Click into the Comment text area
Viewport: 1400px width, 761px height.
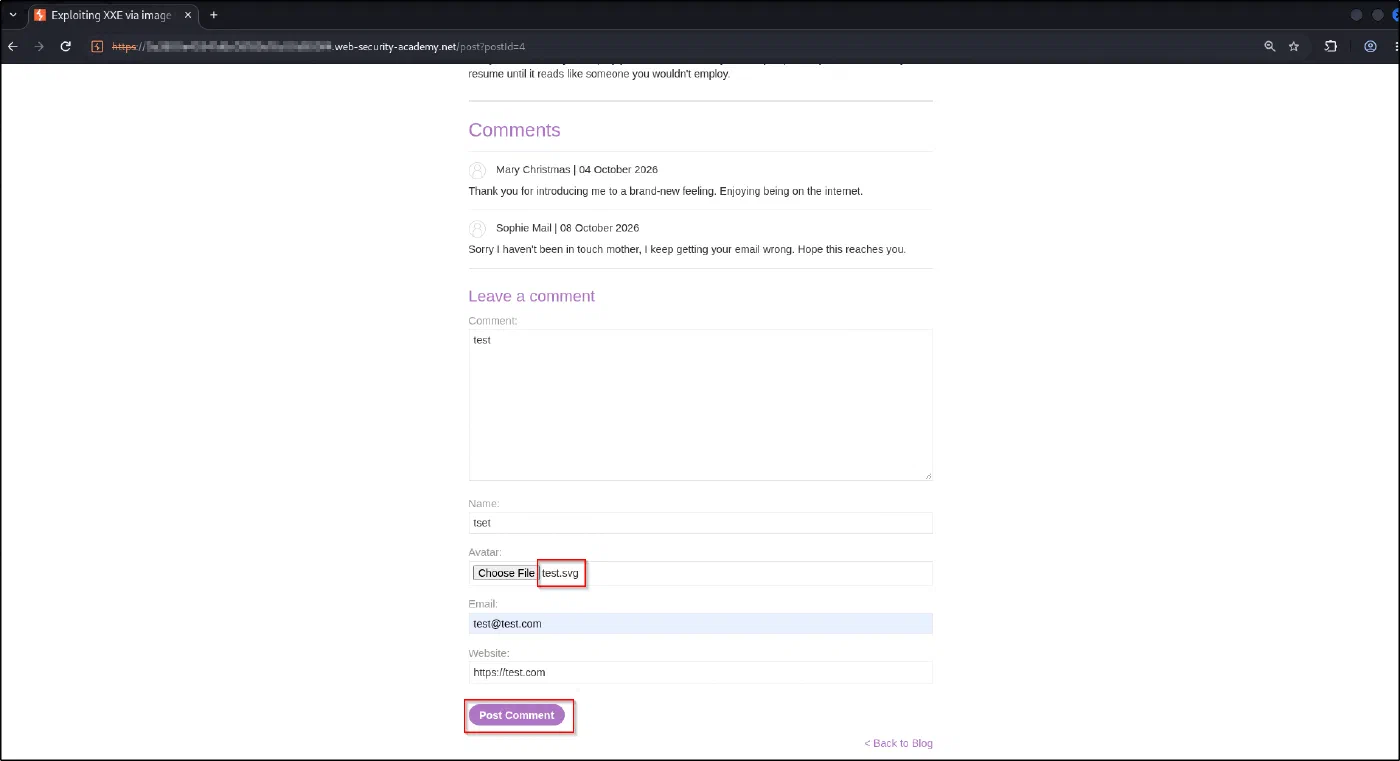tap(700, 405)
